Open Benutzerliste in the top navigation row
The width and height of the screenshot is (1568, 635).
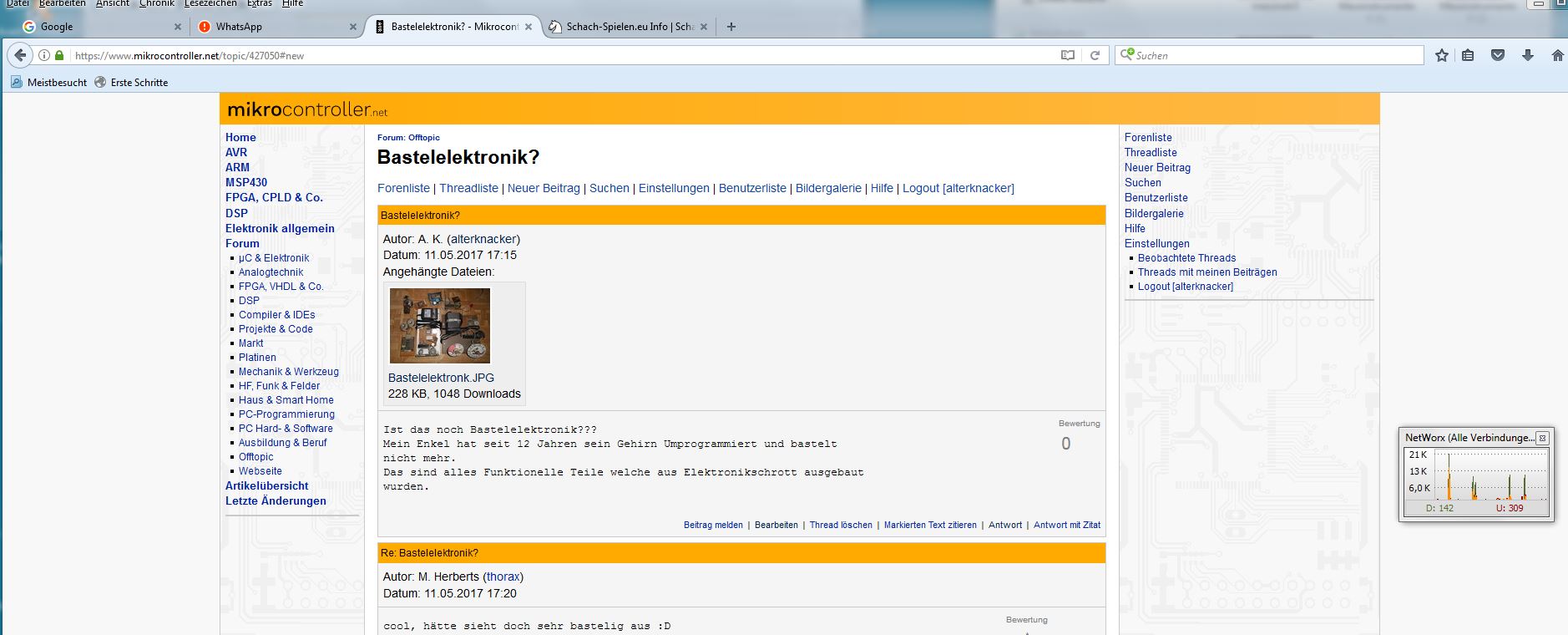[x=752, y=188]
